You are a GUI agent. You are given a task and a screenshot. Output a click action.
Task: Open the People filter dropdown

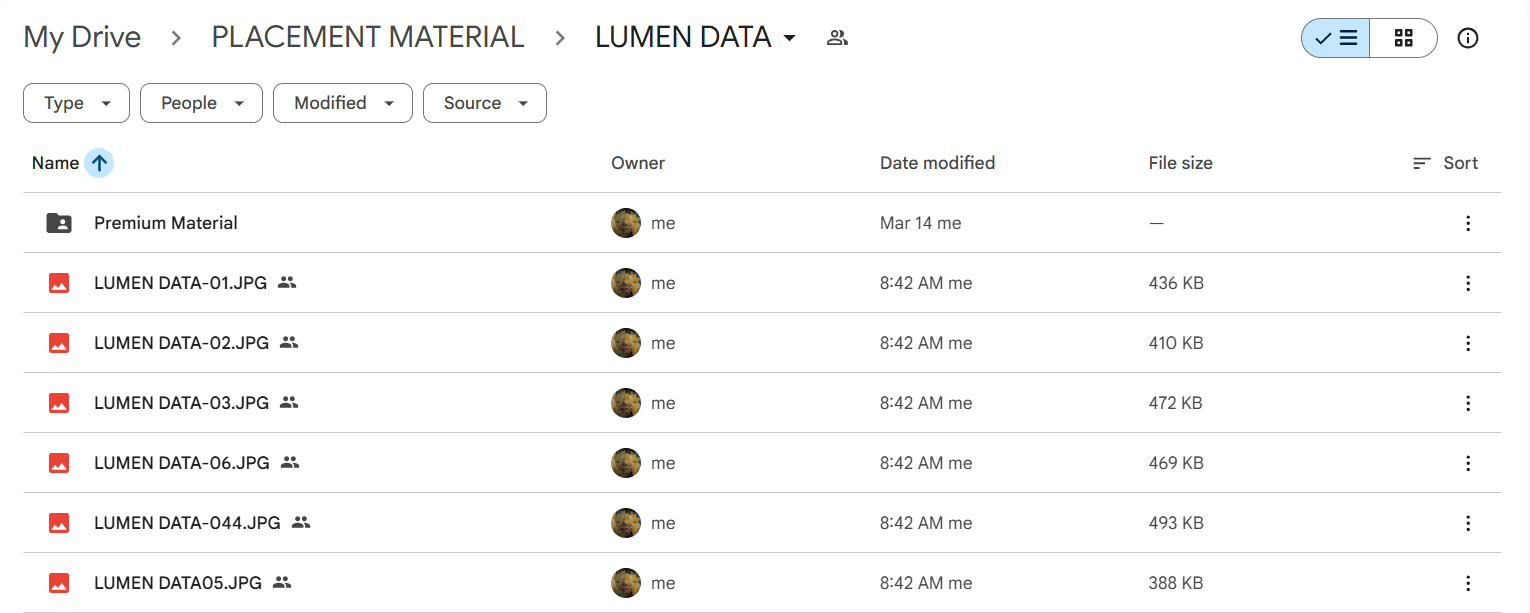(201, 103)
